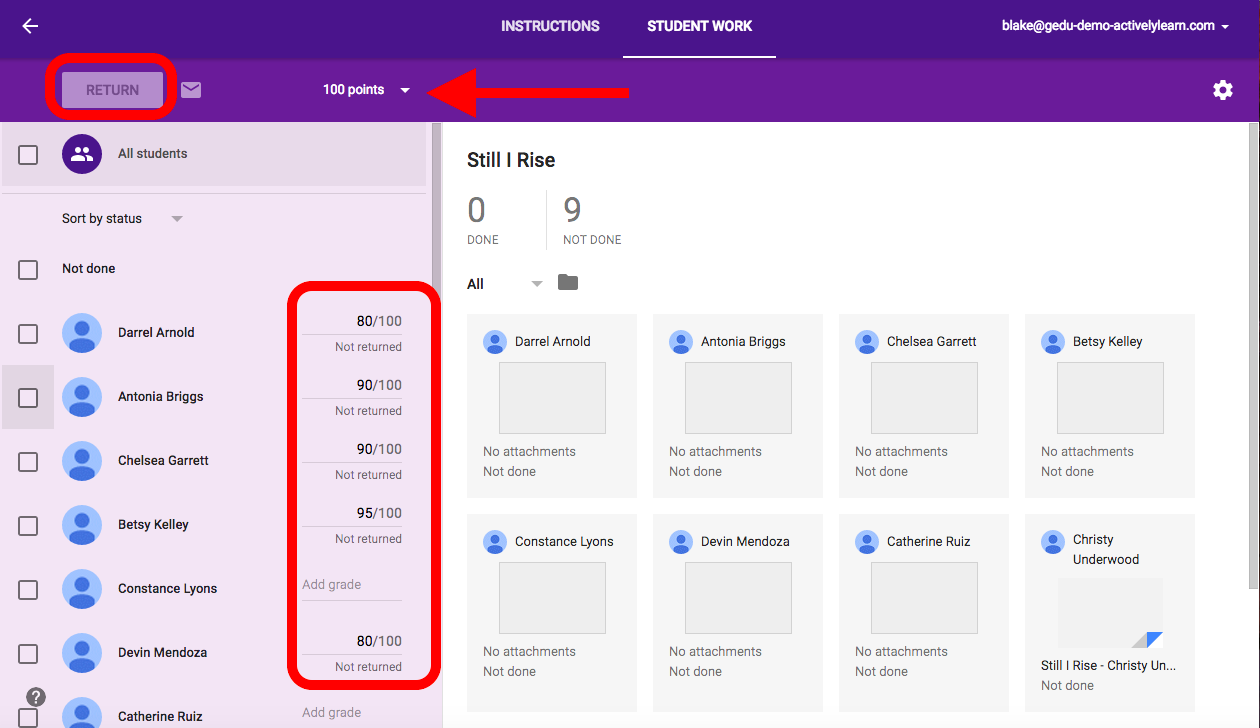Open Antonia Briggs's empty work thumbnail
Screen dimensions: 1260x728
[738, 398]
